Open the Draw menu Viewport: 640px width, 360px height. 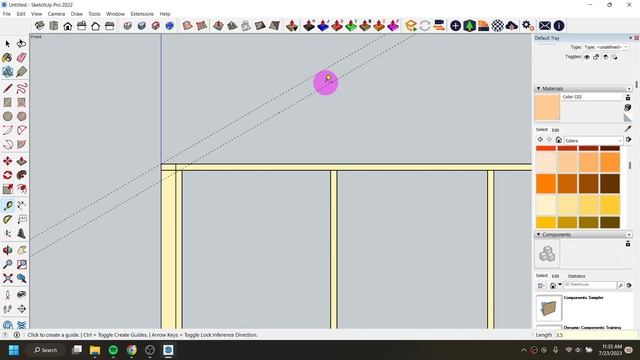77,14
